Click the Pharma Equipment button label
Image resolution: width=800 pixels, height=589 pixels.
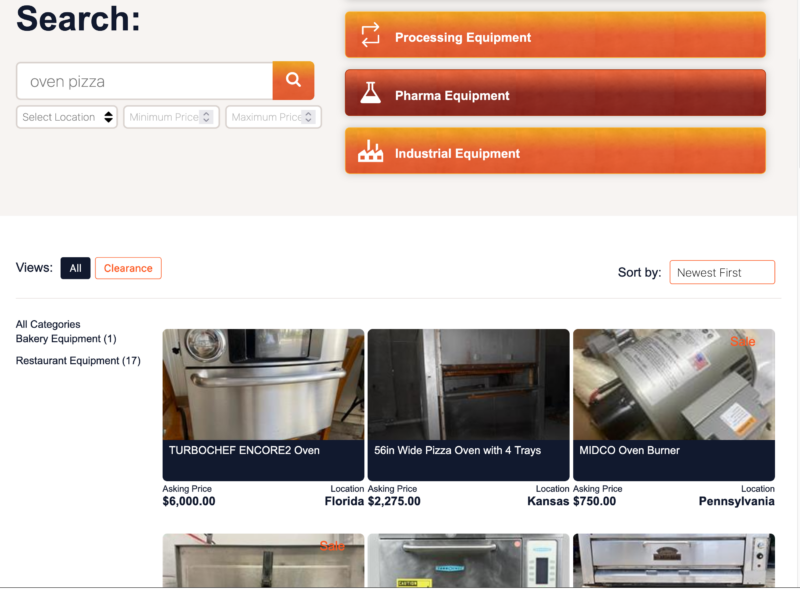[x=452, y=95]
